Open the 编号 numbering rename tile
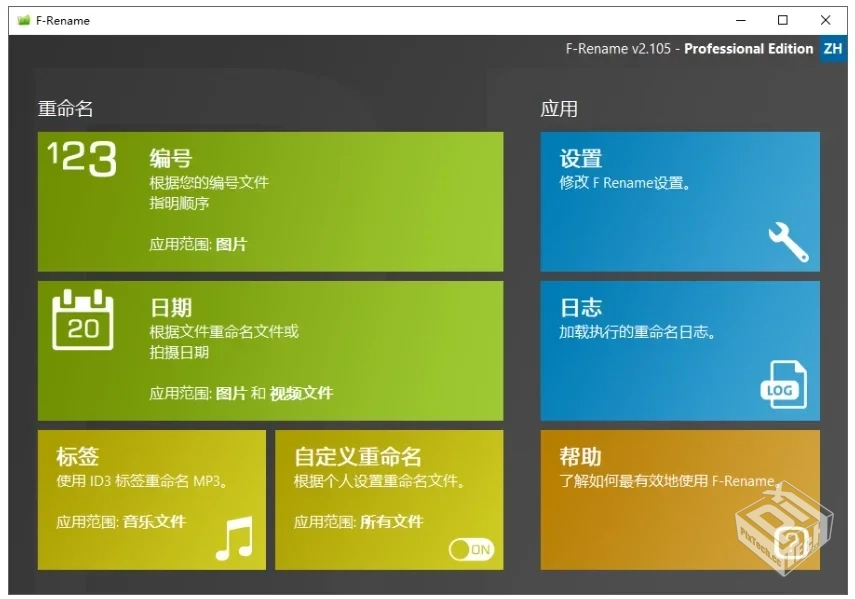Viewport: 855px width, 599px height. 270,200
